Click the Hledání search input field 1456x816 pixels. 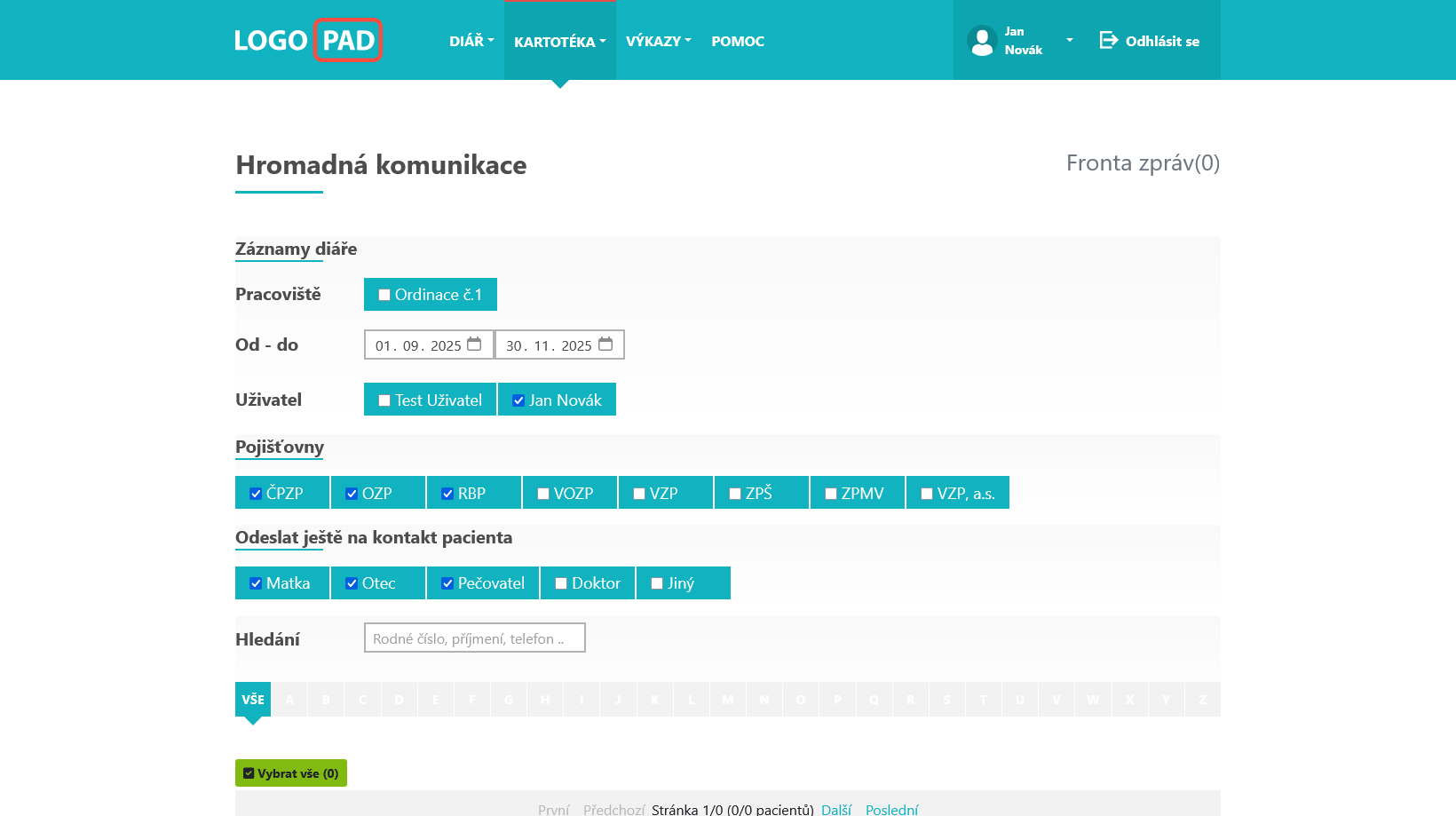click(474, 638)
